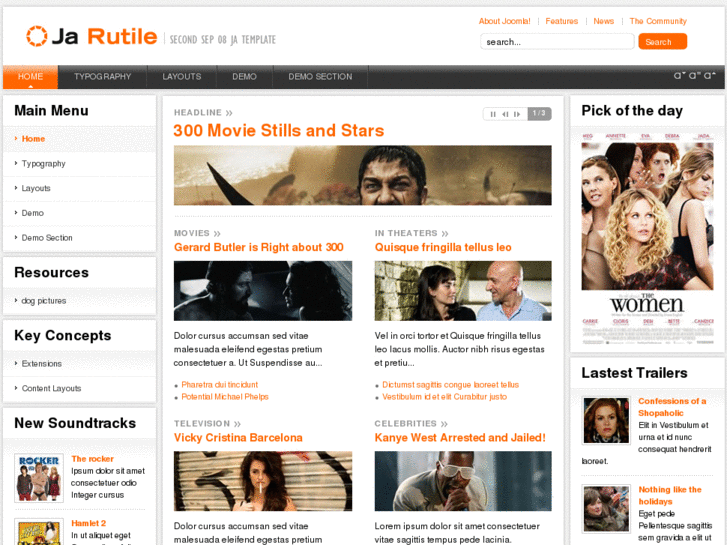Viewport: 727px width, 545px height.
Task: Open The Community link
Action: coord(658,21)
